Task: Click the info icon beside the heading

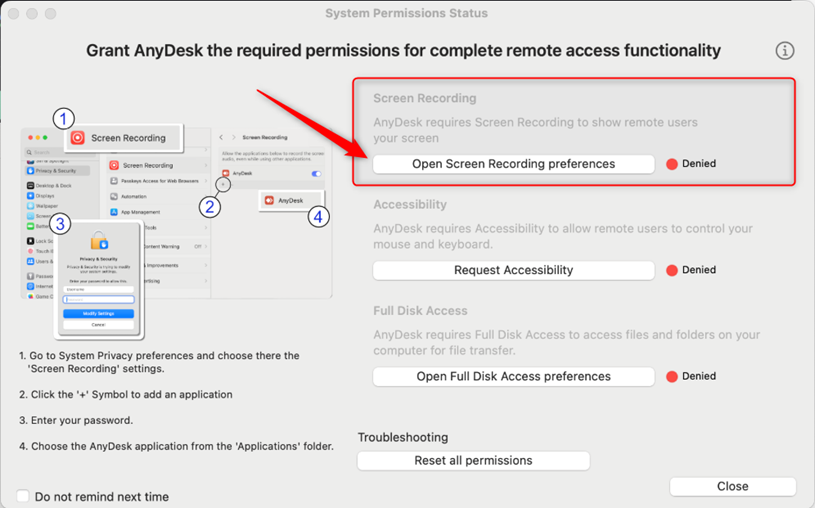Action: pos(784,50)
